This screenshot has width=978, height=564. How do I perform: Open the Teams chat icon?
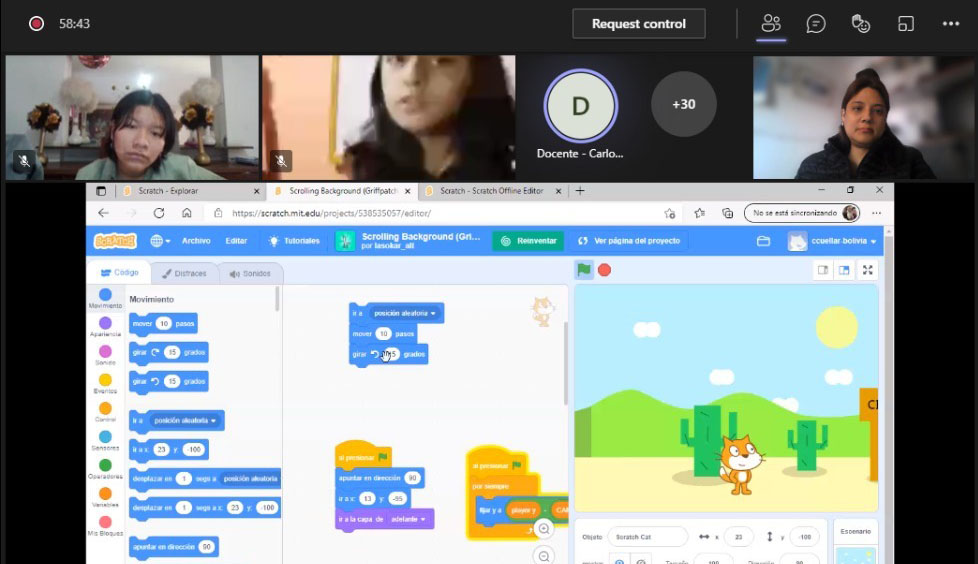pos(816,24)
